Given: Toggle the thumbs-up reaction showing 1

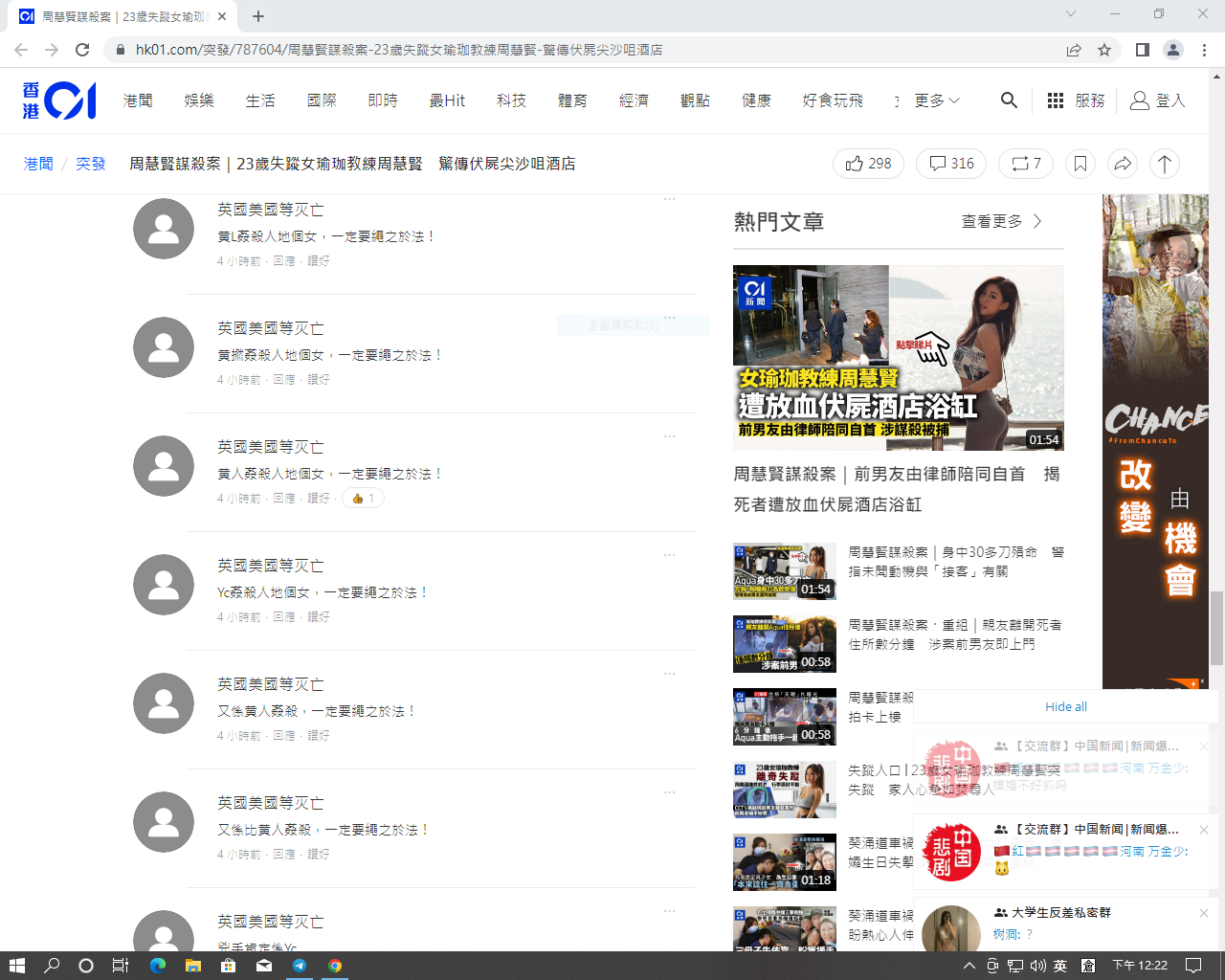Looking at the screenshot, I should (x=363, y=498).
